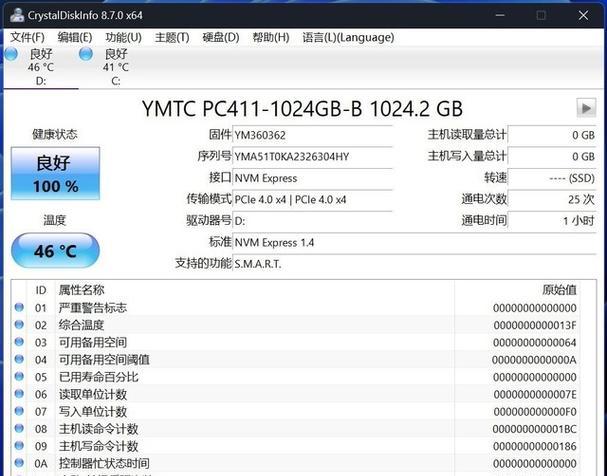Open the 帮助(H) menu
Image resolution: width=607 pixels, height=476 pixels.
pos(271,37)
